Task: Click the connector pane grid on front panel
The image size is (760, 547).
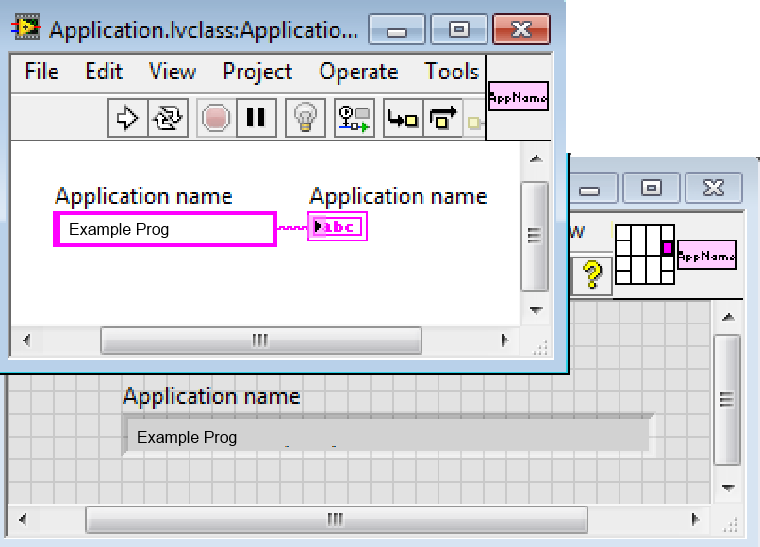Action: (x=643, y=254)
